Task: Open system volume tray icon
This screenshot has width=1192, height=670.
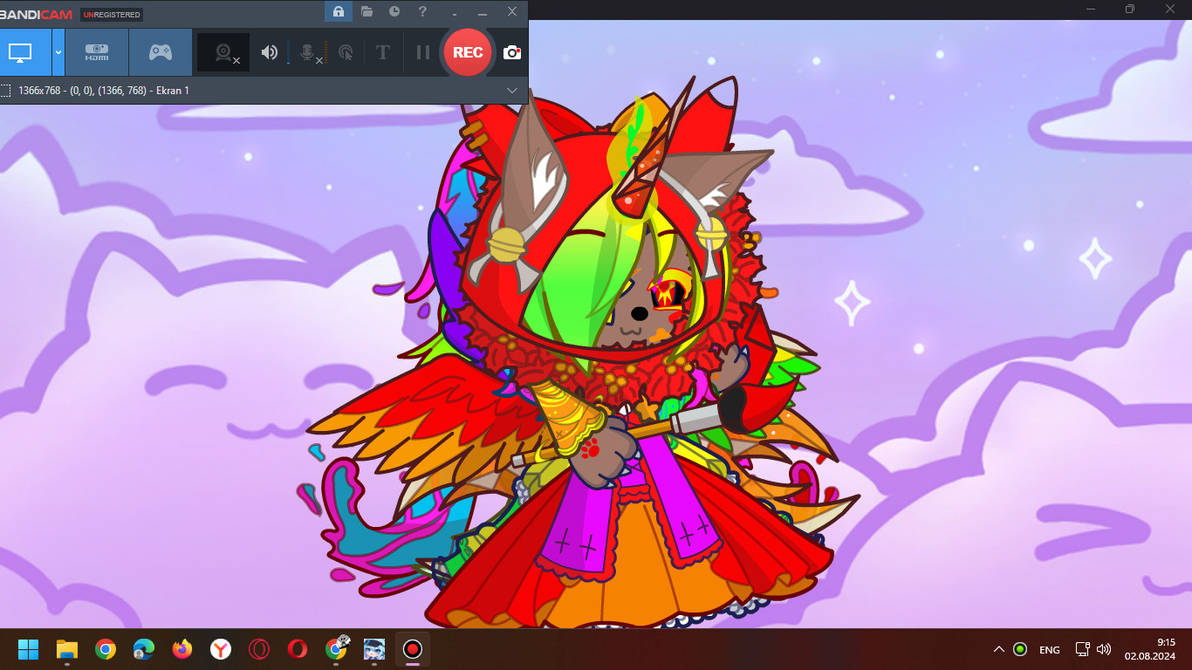Action: (1104, 649)
